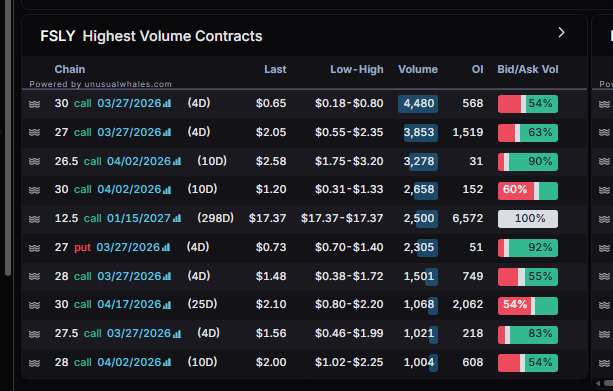Open chart icon beside 30 call 04/17/2026

[x=167, y=305]
